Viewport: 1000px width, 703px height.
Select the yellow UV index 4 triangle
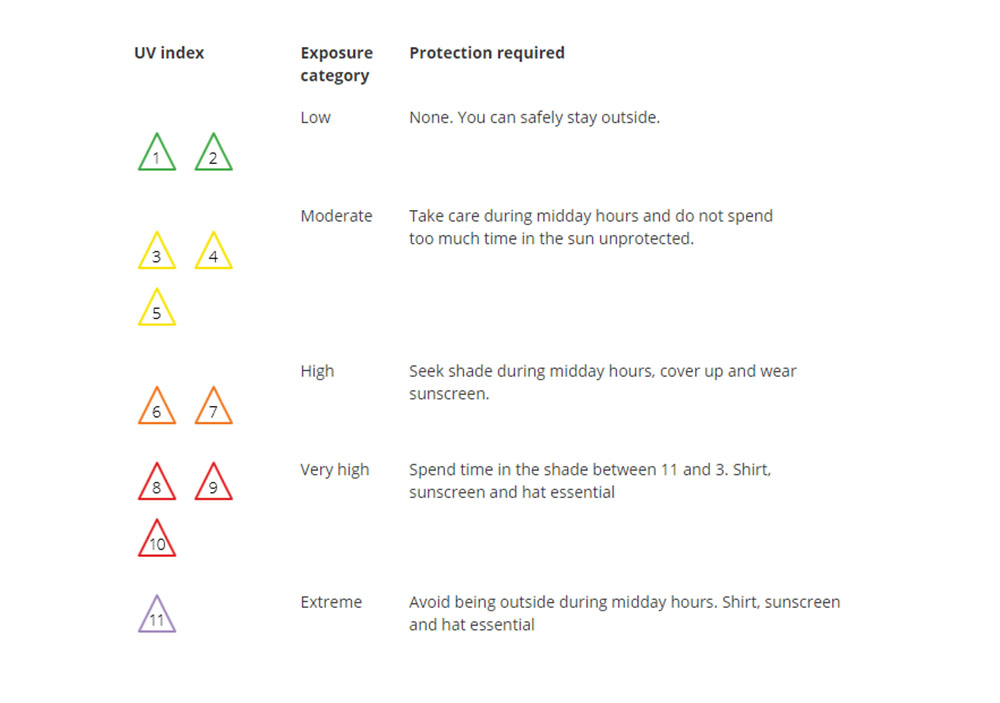point(214,251)
